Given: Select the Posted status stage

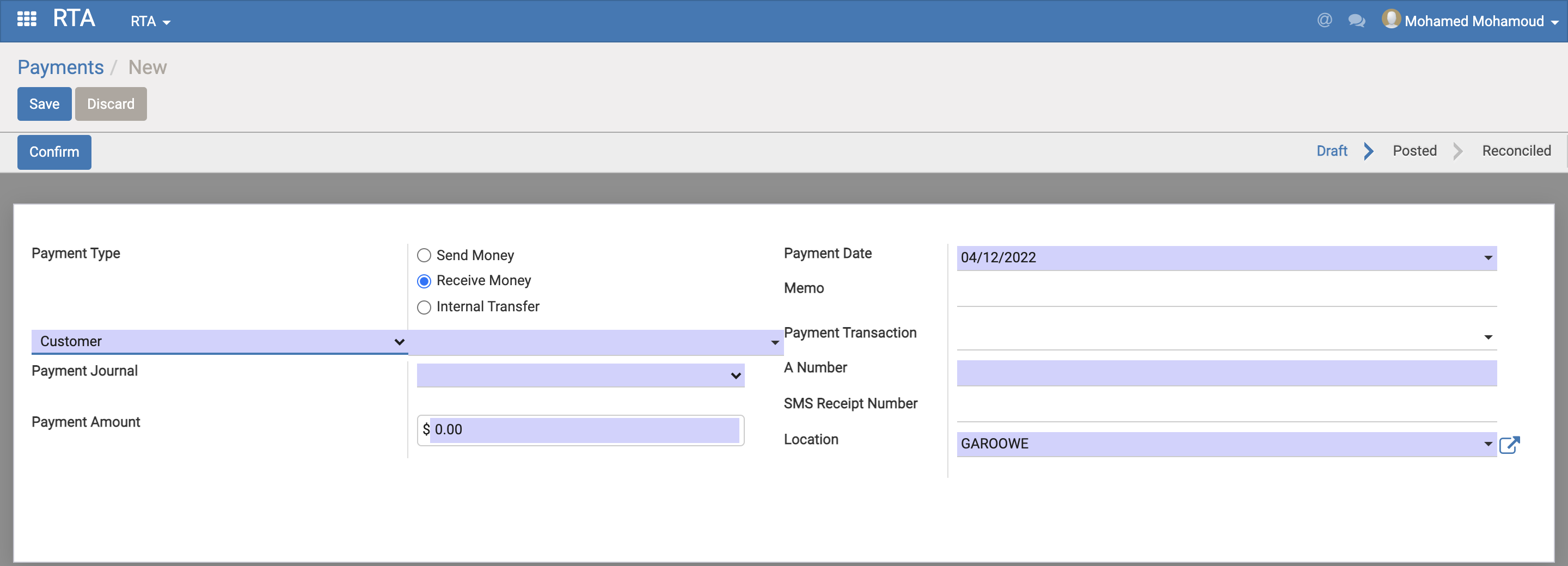Looking at the screenshot, I should (1414, 151).
